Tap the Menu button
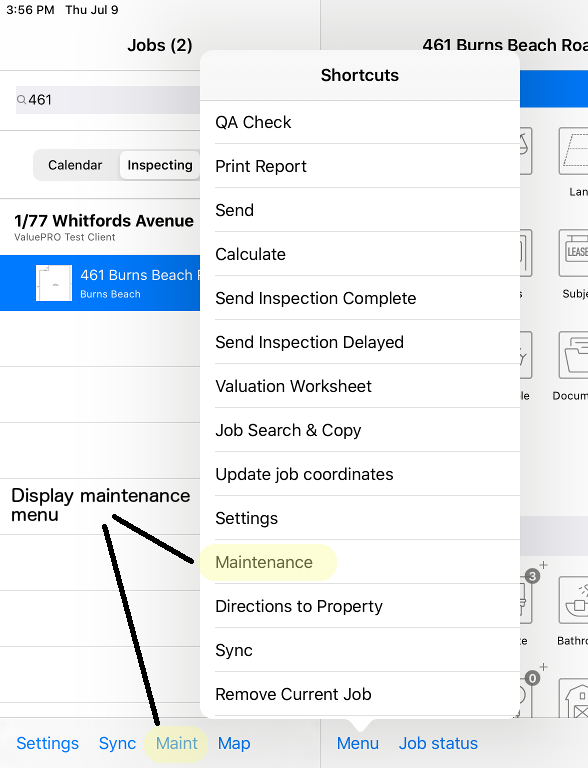588x768 pixels. coord(358,744)
